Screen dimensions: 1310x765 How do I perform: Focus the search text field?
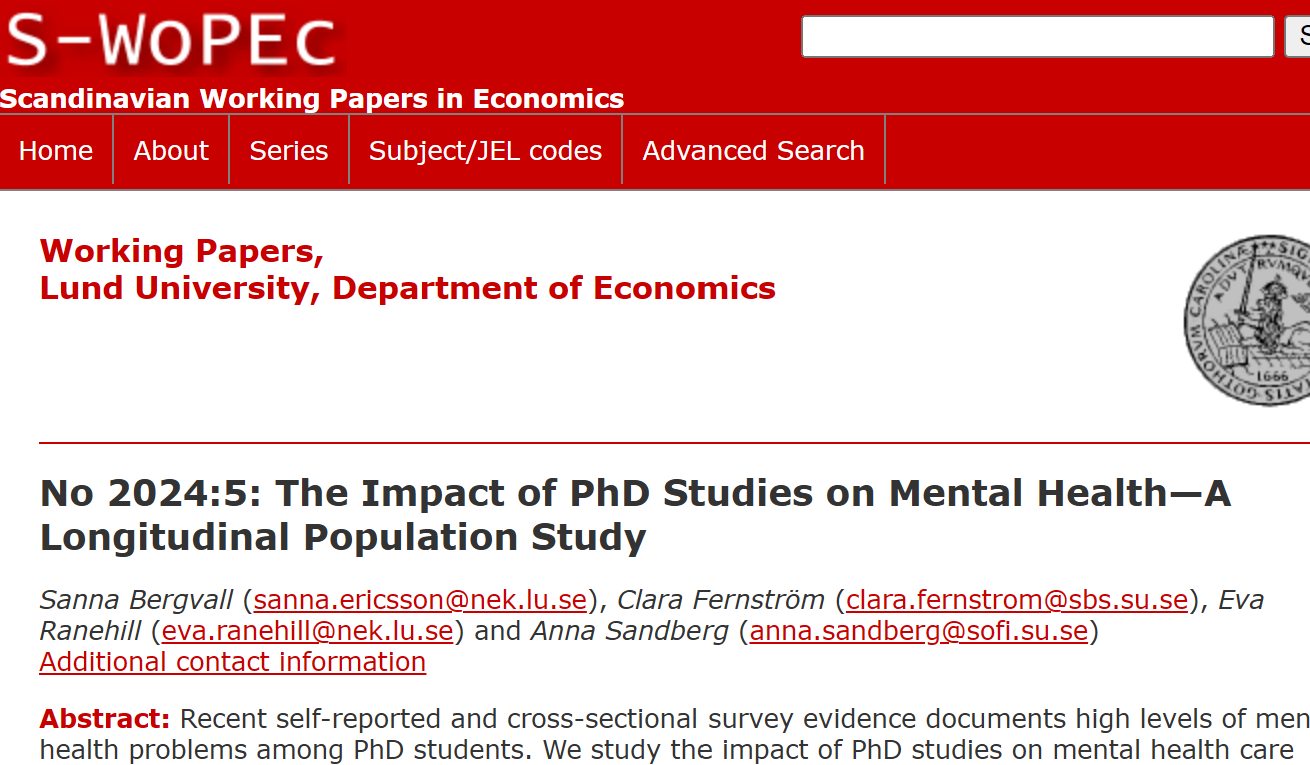click(x=1037, y=37)
